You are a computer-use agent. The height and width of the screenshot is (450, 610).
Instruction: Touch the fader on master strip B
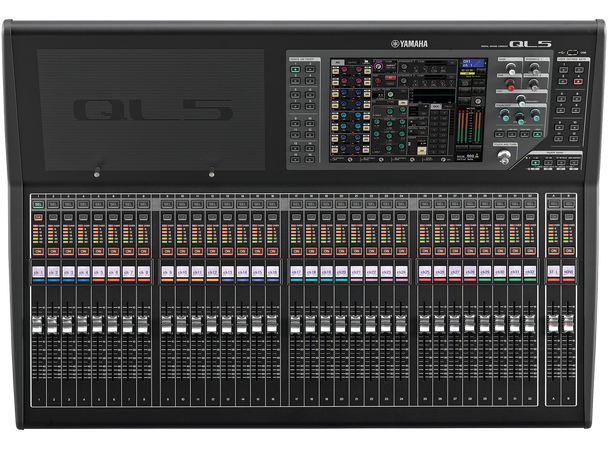click(x=568, y=324)
